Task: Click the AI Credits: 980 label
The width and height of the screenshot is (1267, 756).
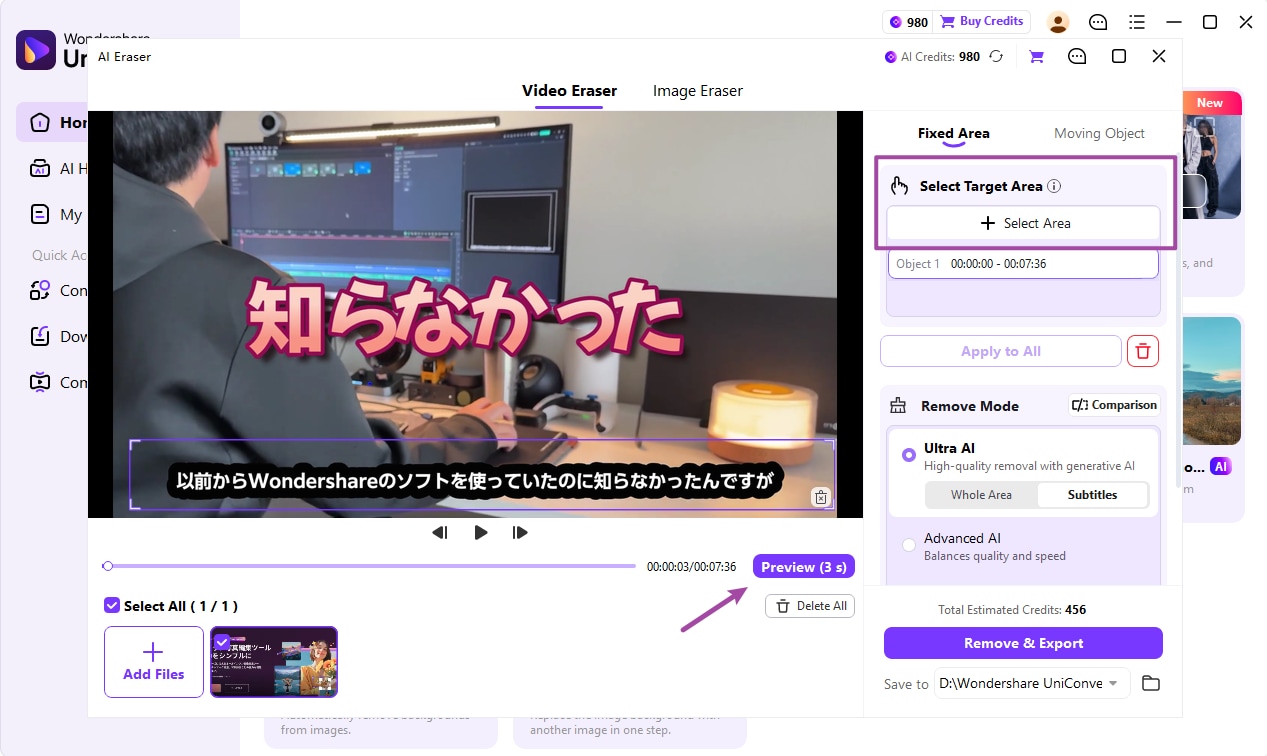Action: (933, 57)
